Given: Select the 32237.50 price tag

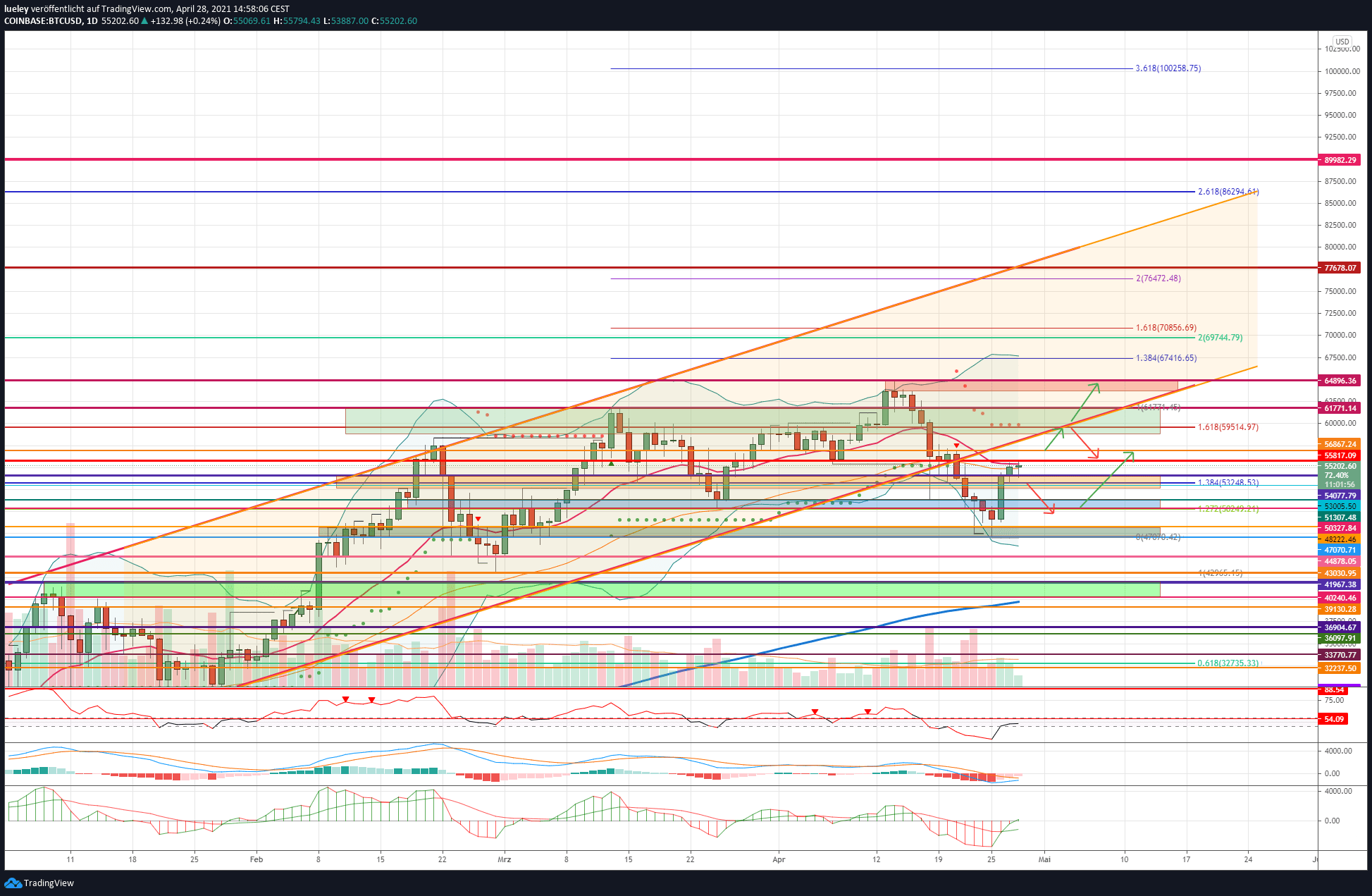Looking at the screenshot, I should (x=1340, y=668).
